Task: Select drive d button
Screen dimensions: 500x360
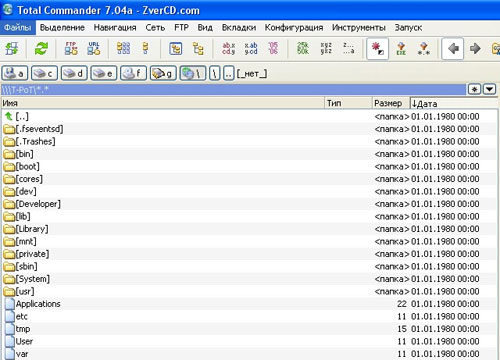Action: (74, 73)
